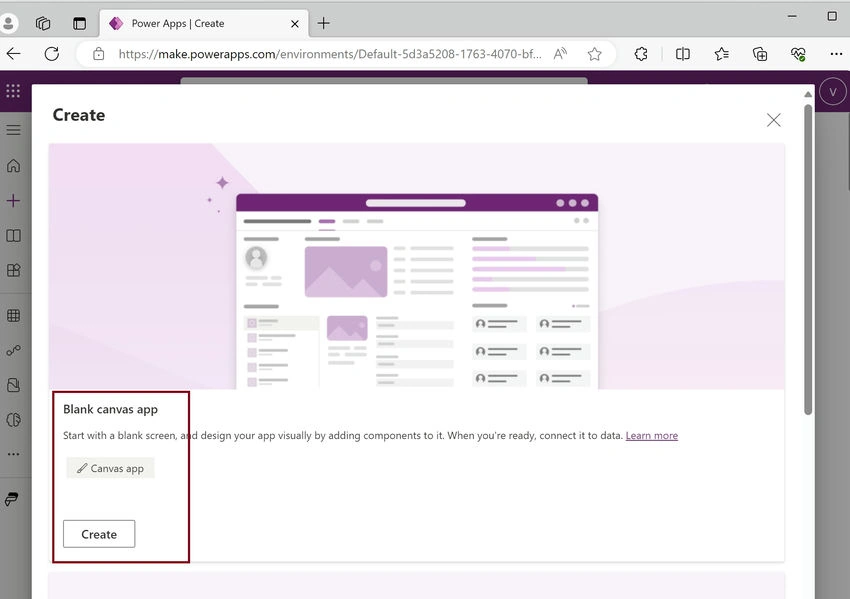850x599 pixels.
Task: Open the Tables grid icon in sidebar
Action: point(14,315)
